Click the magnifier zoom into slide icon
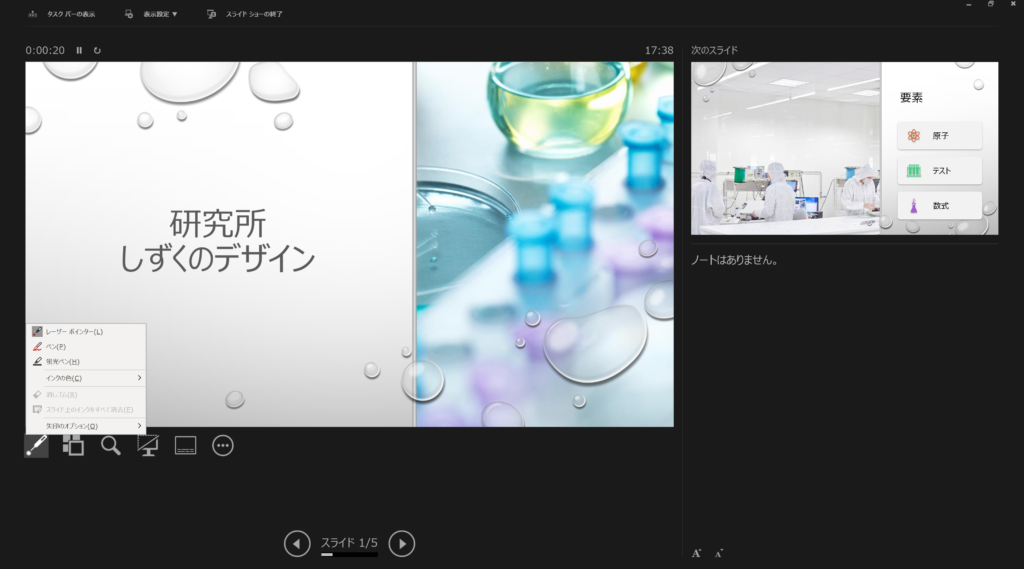The image size is (1024, 569). [111, 446]
